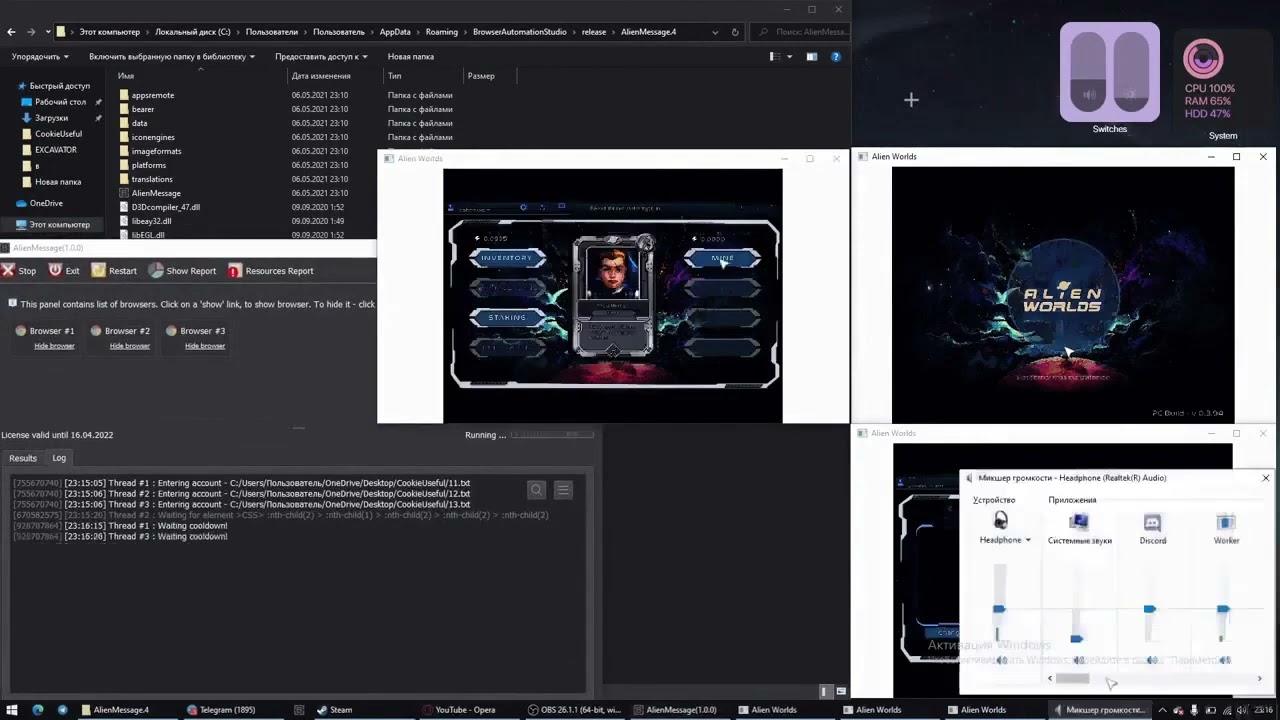Open Steam from the taskbar
Screen dimensions: 1280x720
[334, 710]
